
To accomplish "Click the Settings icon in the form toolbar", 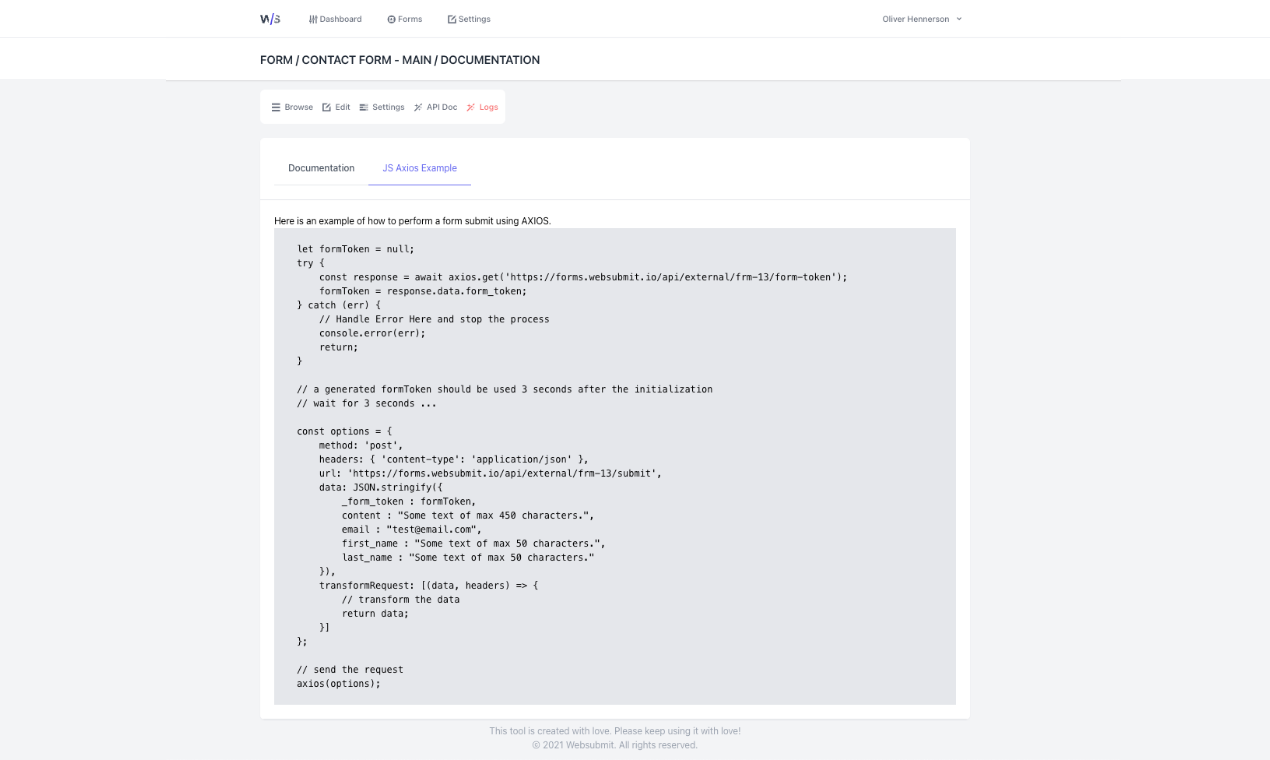I will pos(364,107).
